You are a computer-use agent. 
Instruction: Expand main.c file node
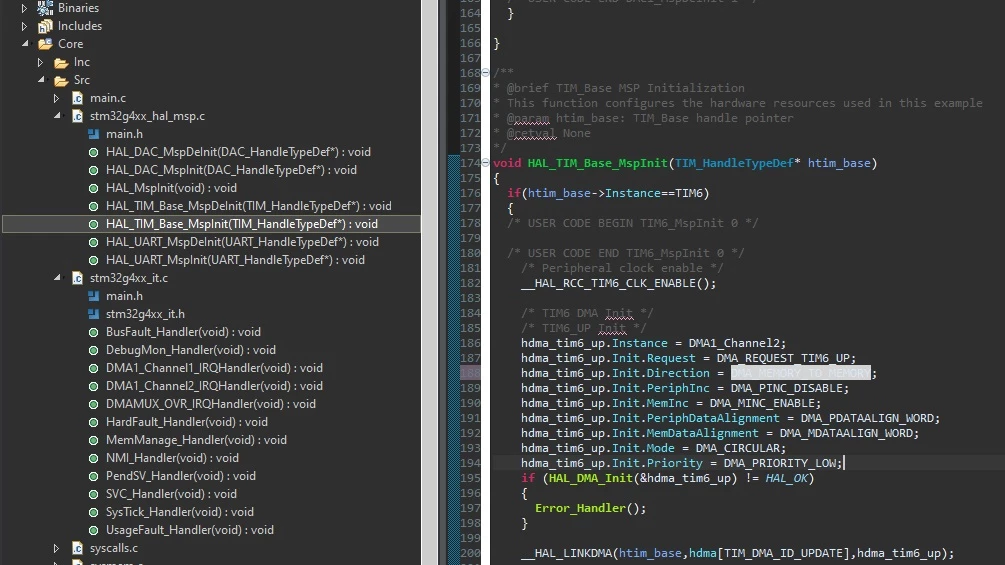coord(56,98)
